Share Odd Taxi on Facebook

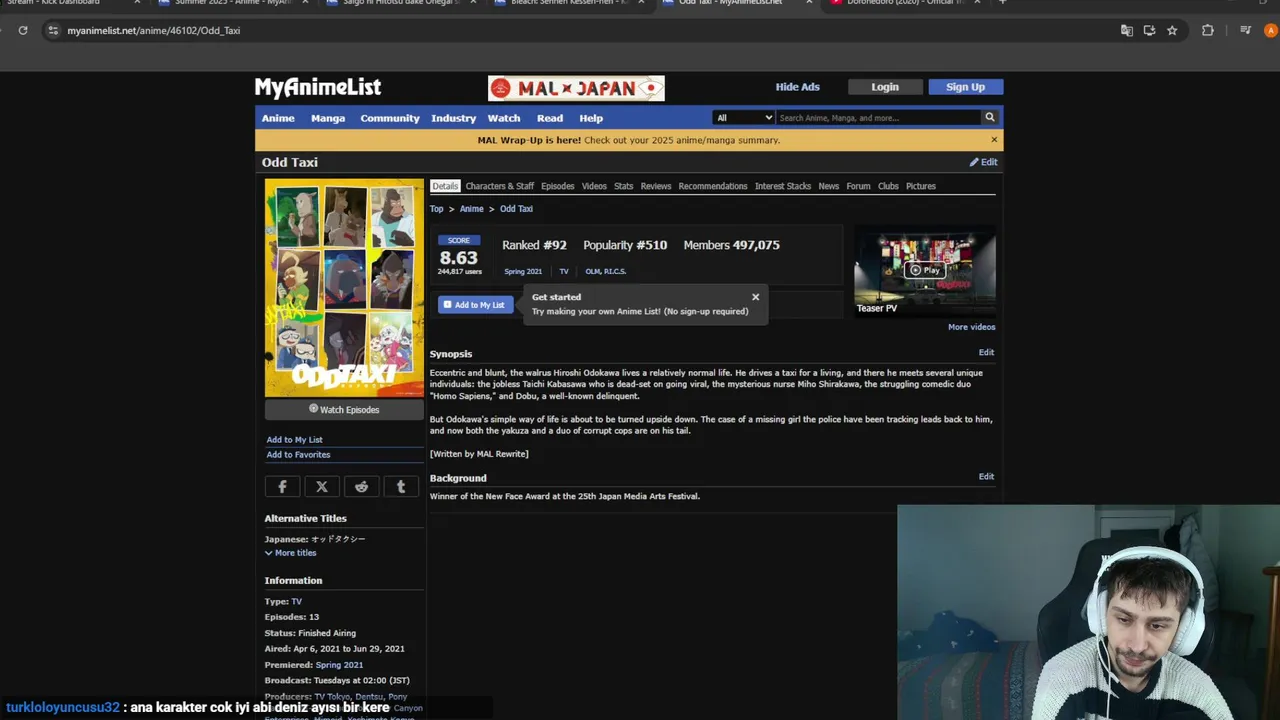pos(282,486)
